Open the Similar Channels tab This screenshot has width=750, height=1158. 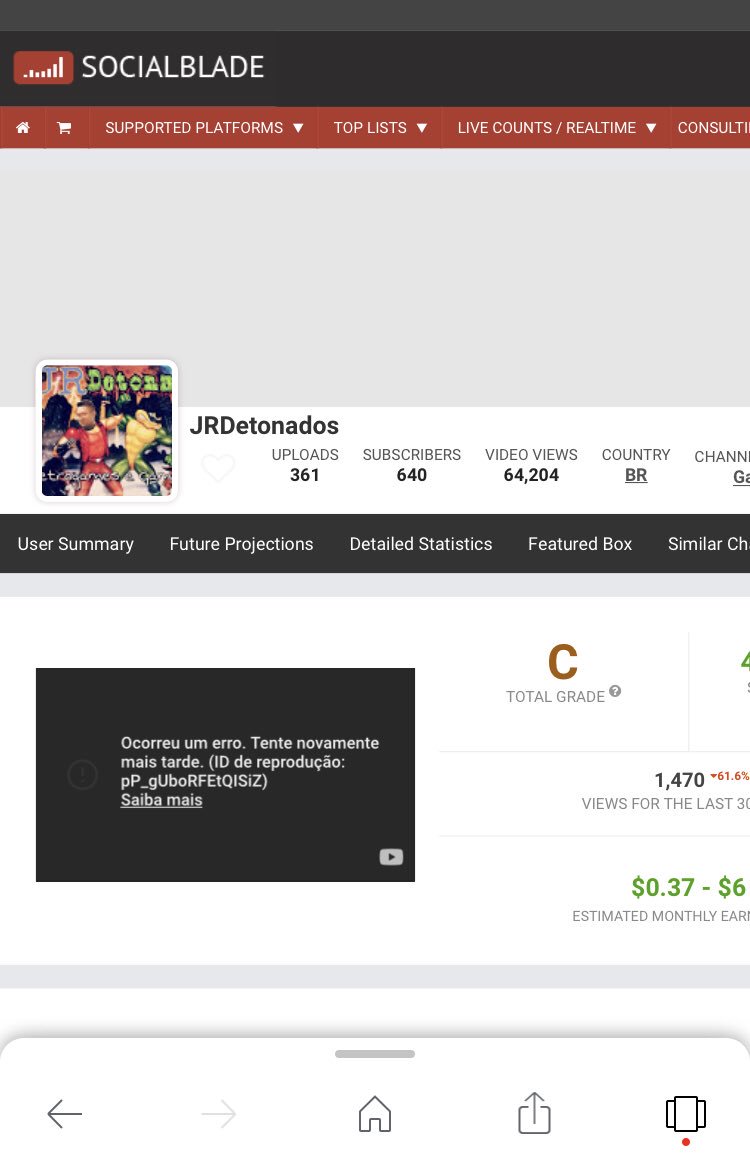[709, 544]
